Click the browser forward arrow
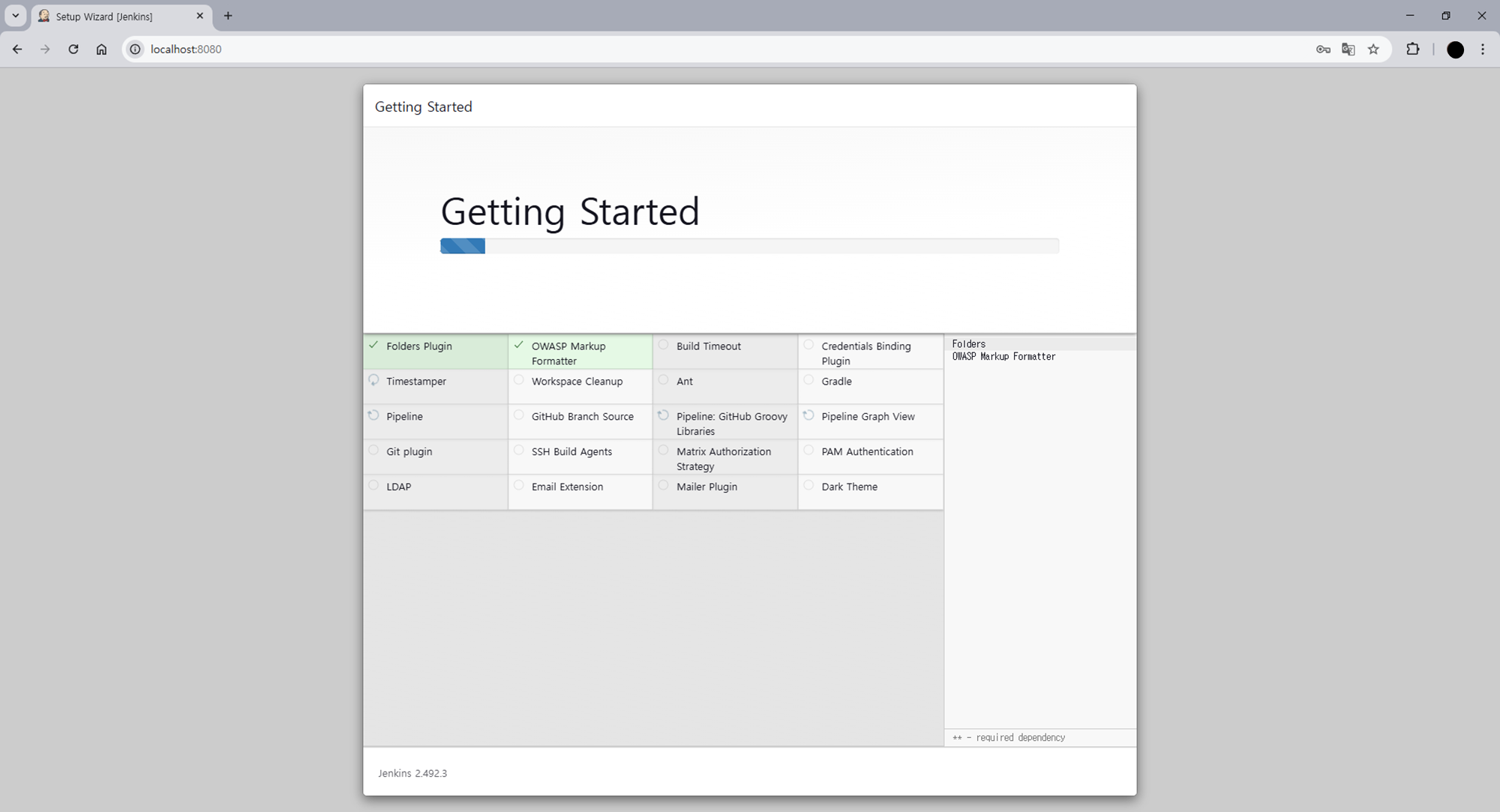Viewport: 1500px width, 812px height. [45, 49]
